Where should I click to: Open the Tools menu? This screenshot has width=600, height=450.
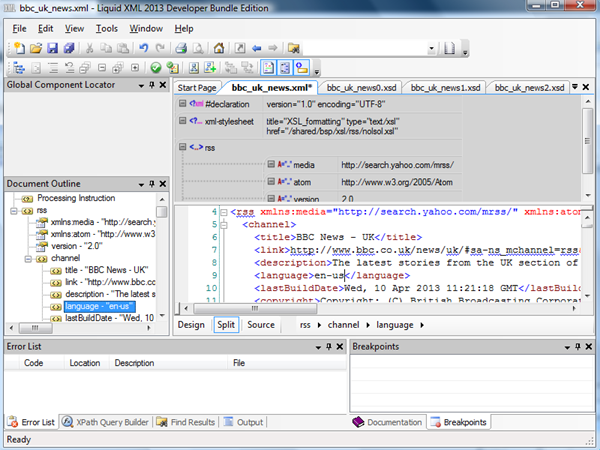click(x=107, y=29)
